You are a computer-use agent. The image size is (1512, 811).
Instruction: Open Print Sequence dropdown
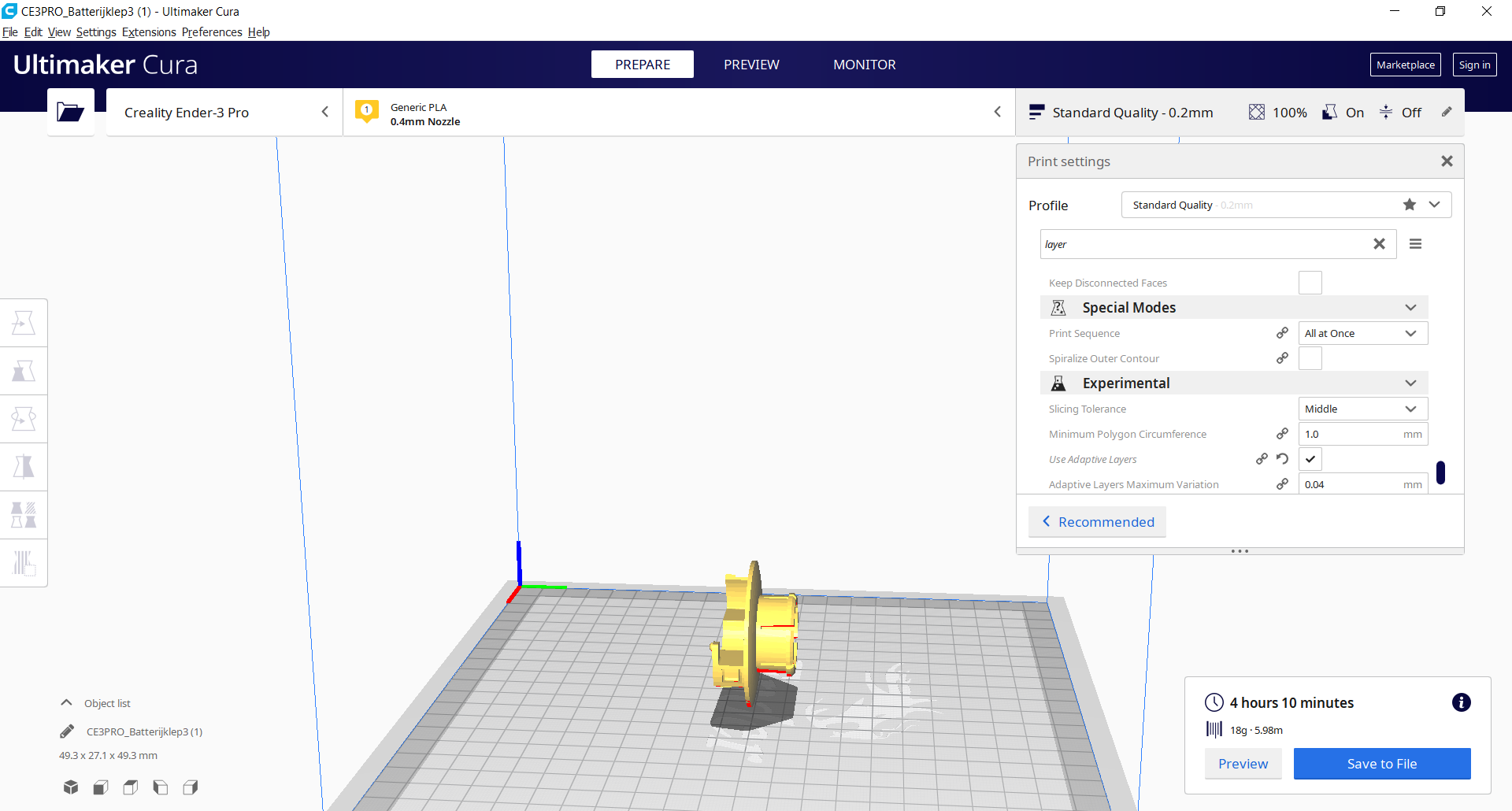pos(1363,333)
